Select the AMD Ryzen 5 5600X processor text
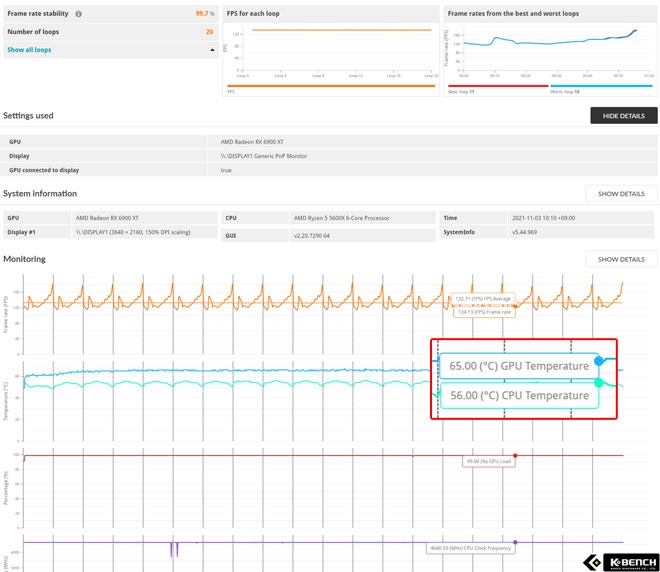The height and width of the screenshot is (572, 660). pyautogui.click(x=341, y=218)
